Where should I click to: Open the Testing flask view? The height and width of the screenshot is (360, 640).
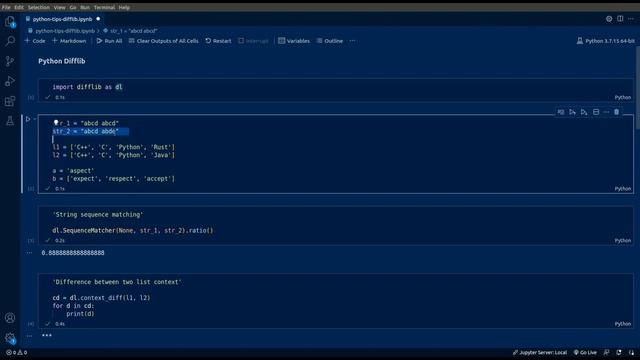coord(10,120)
